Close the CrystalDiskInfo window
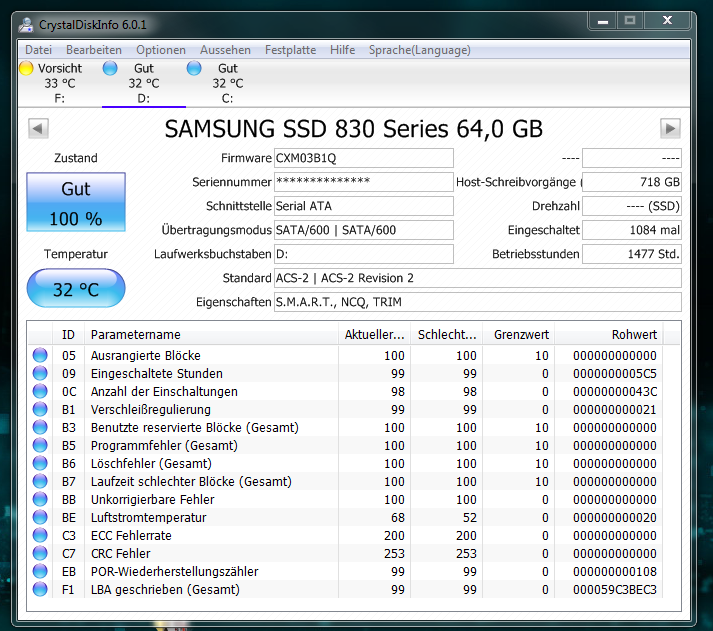 667,21
